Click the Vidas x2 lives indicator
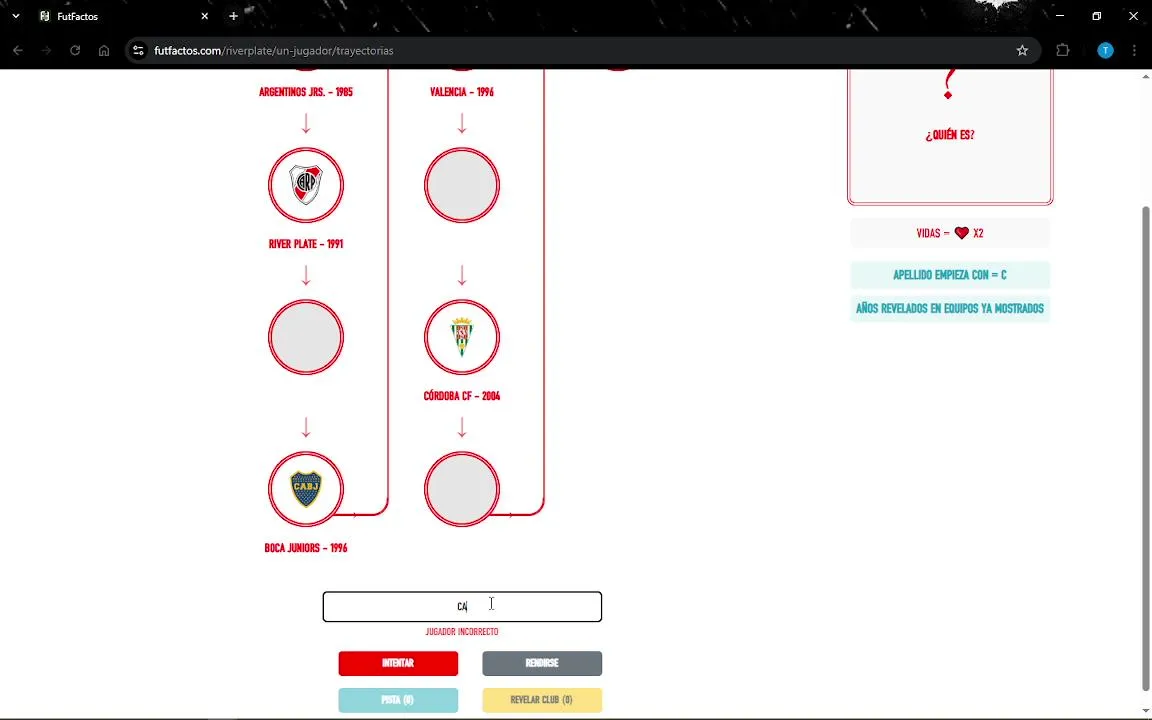This screenshot has height=720, width=1152. 950,233
